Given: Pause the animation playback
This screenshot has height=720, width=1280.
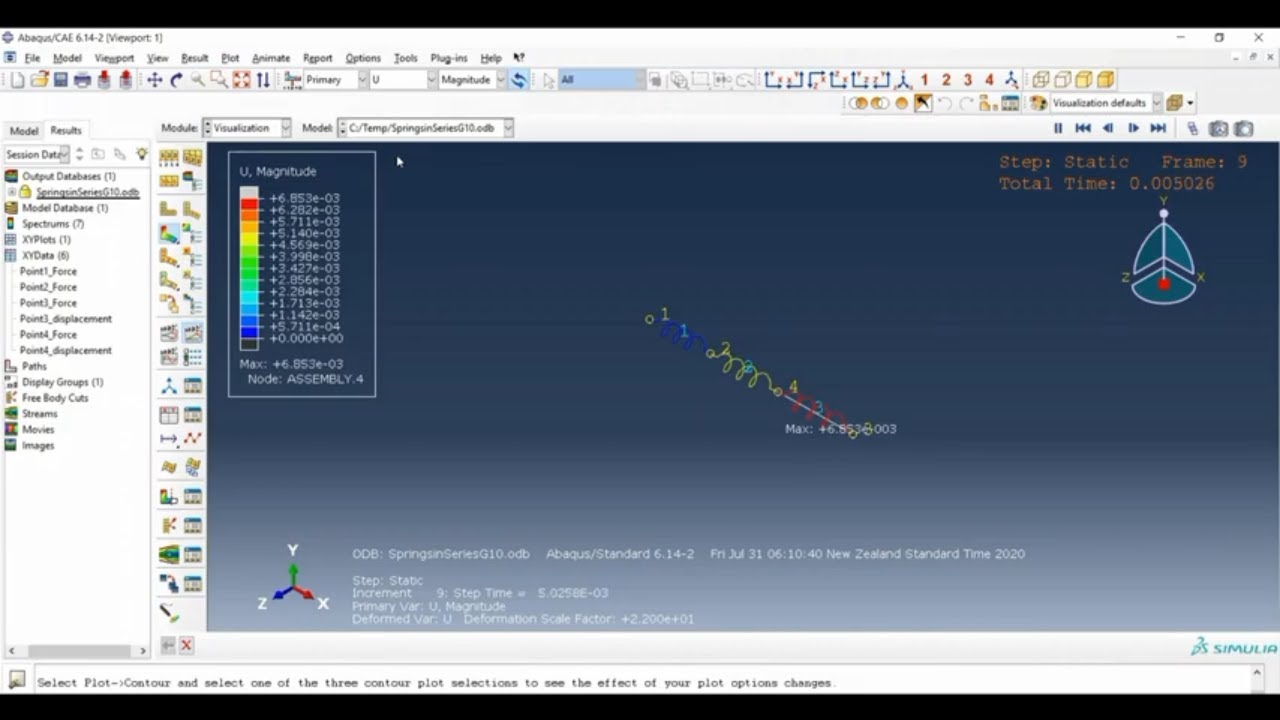Looking at the screenshot, I should click(1058, 128).
